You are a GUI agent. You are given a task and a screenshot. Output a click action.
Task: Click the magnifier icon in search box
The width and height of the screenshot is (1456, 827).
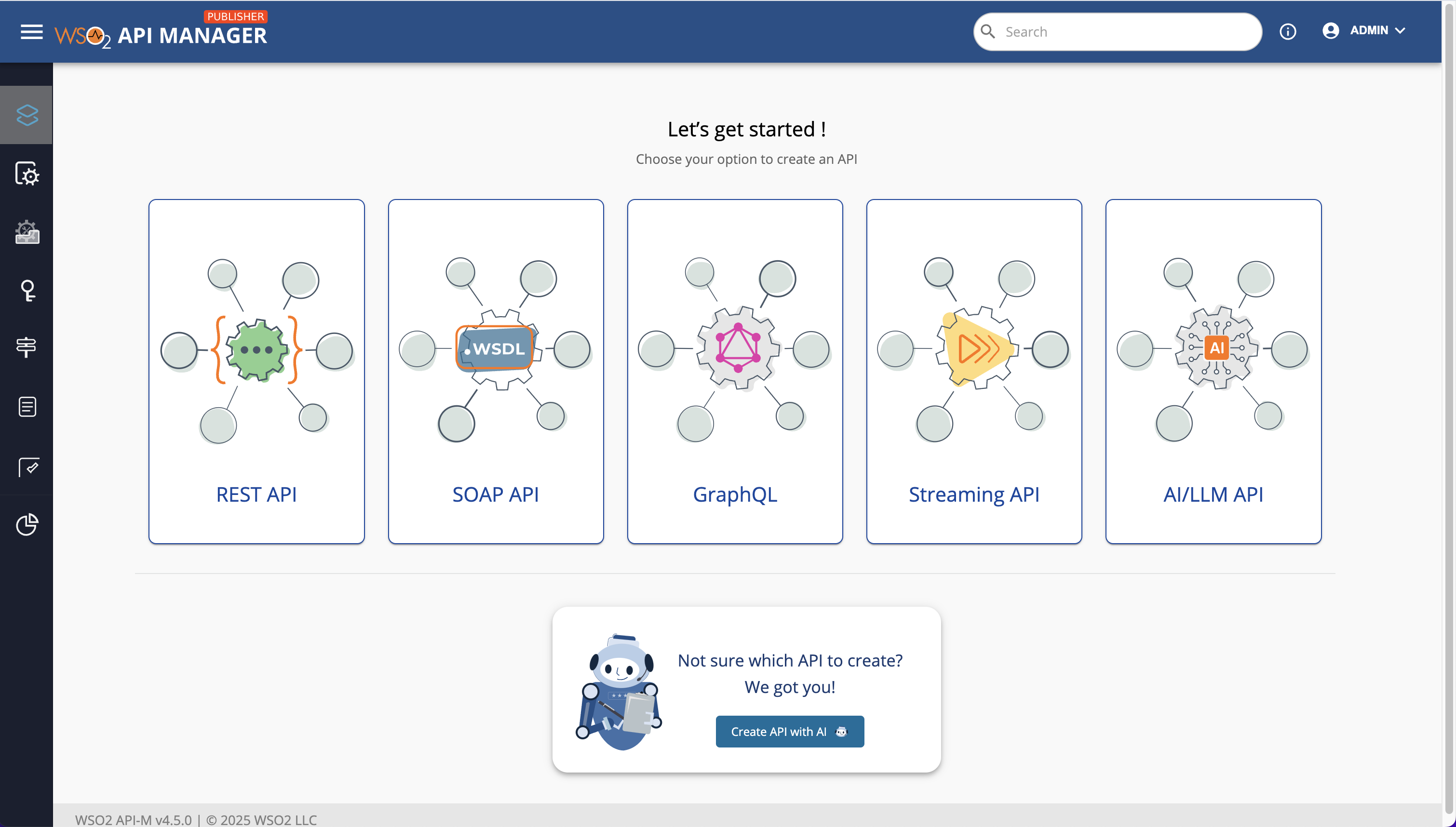988,32
